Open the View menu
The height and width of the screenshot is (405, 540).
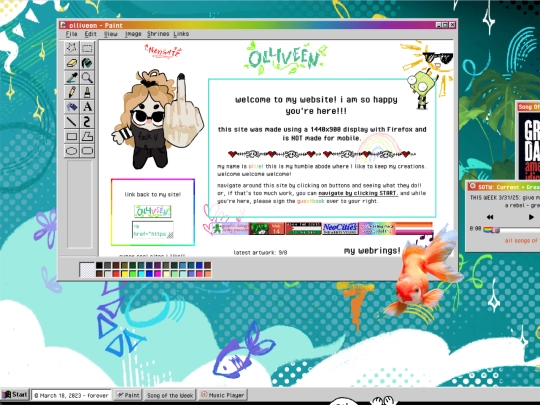pyautogui.click(x=111, y=34)
